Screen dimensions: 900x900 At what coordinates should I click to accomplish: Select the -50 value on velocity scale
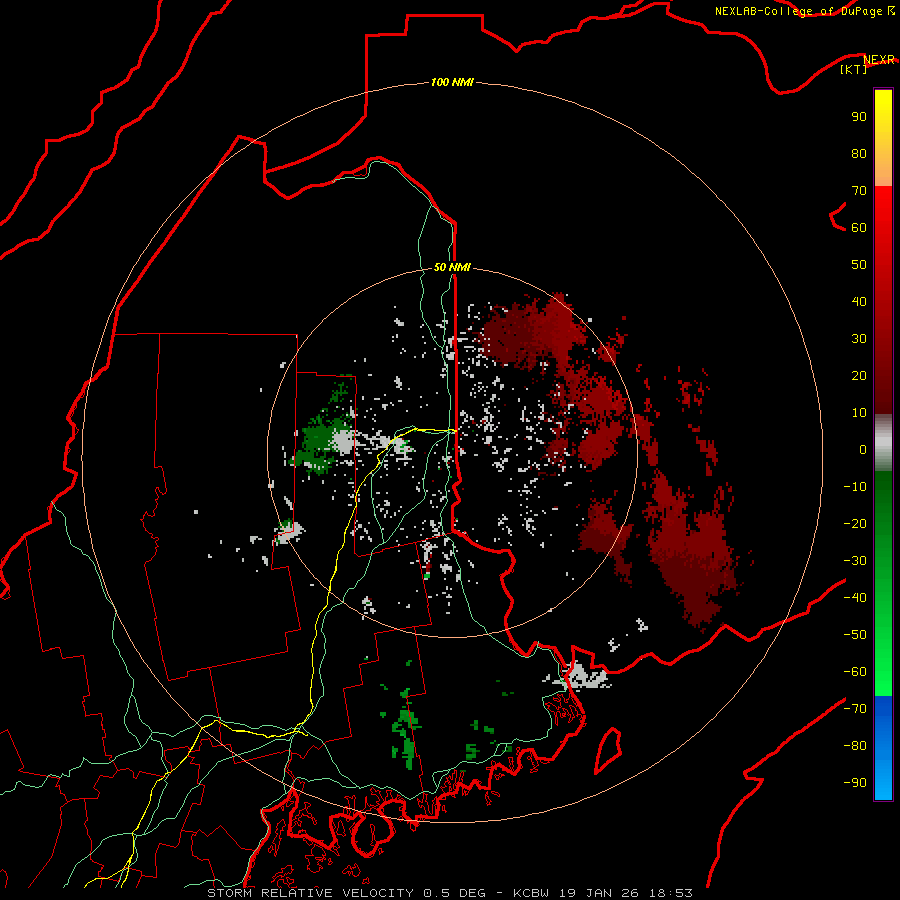(x=855, y=634)
